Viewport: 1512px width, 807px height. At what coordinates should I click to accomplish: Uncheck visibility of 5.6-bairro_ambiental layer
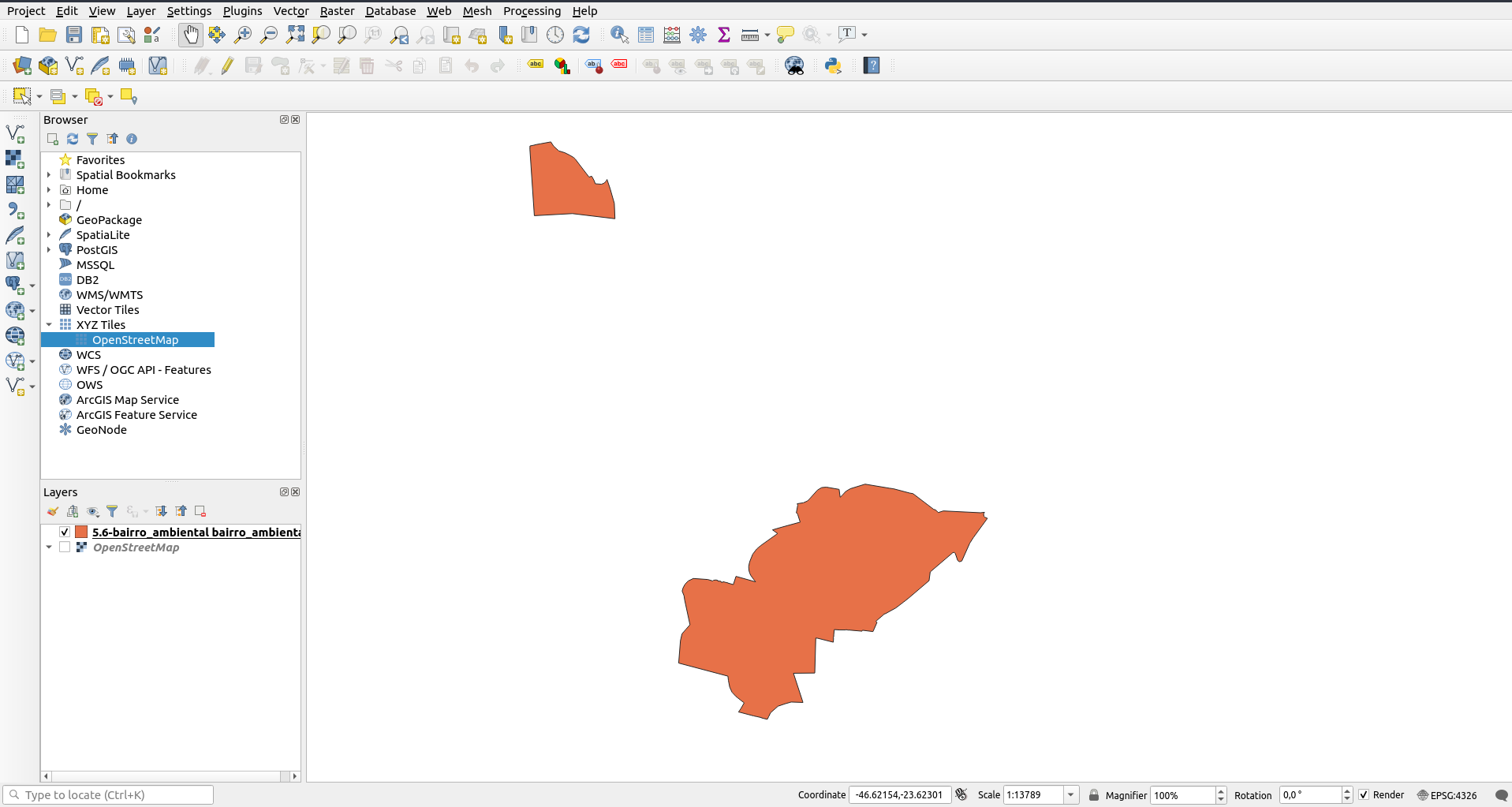[65, 532]
